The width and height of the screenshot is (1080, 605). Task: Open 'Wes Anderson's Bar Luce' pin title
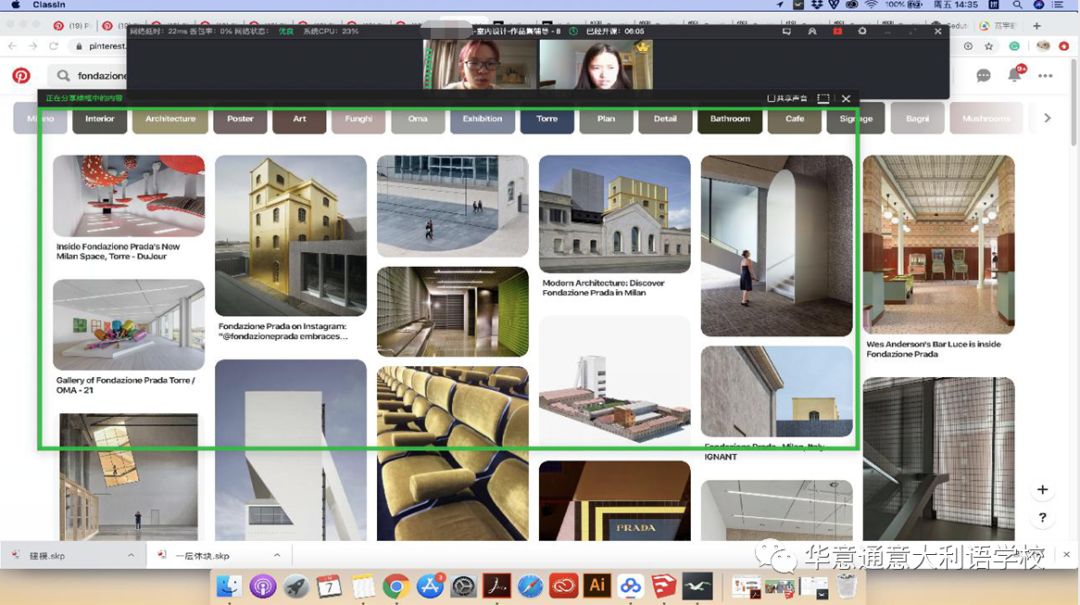pos(933,349)
